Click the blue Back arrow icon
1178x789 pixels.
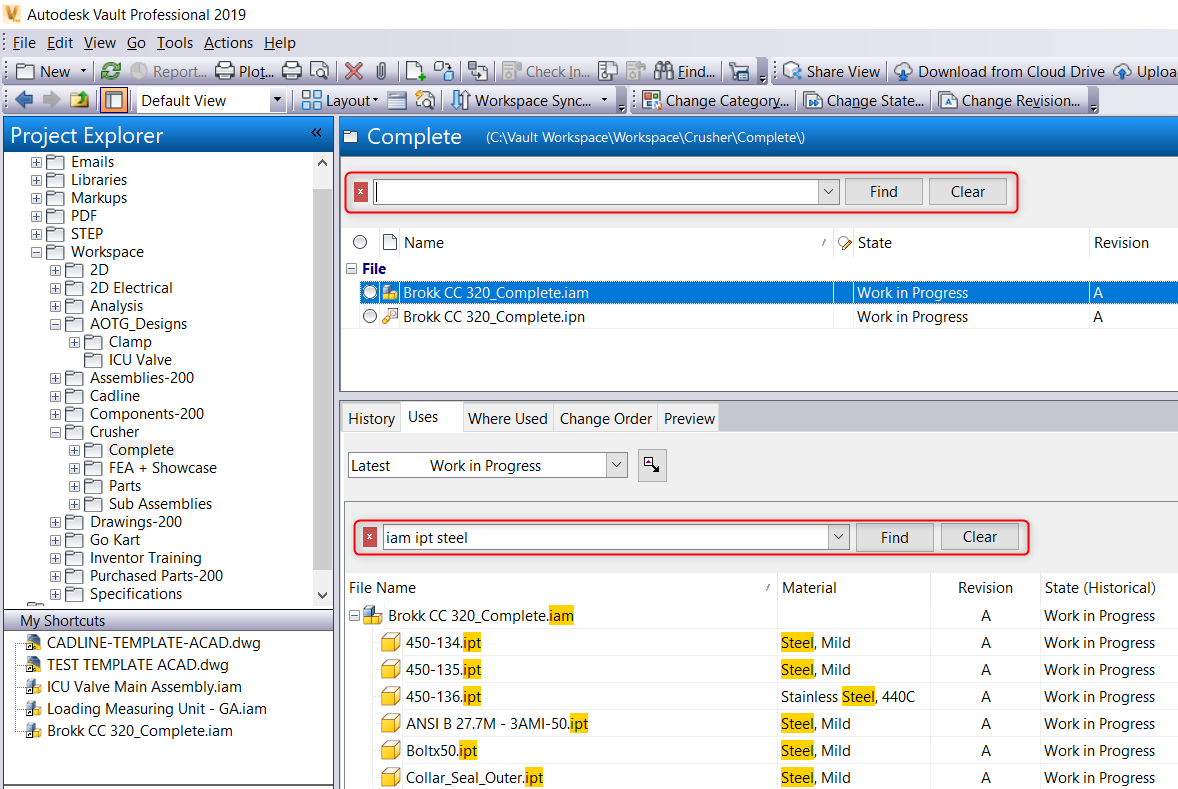click(24, 100)
